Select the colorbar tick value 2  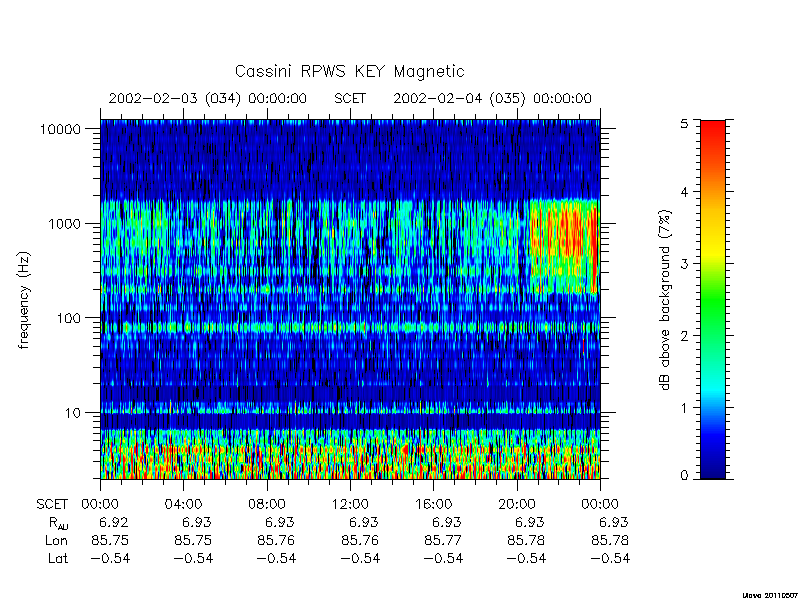(x=684, y=336)
